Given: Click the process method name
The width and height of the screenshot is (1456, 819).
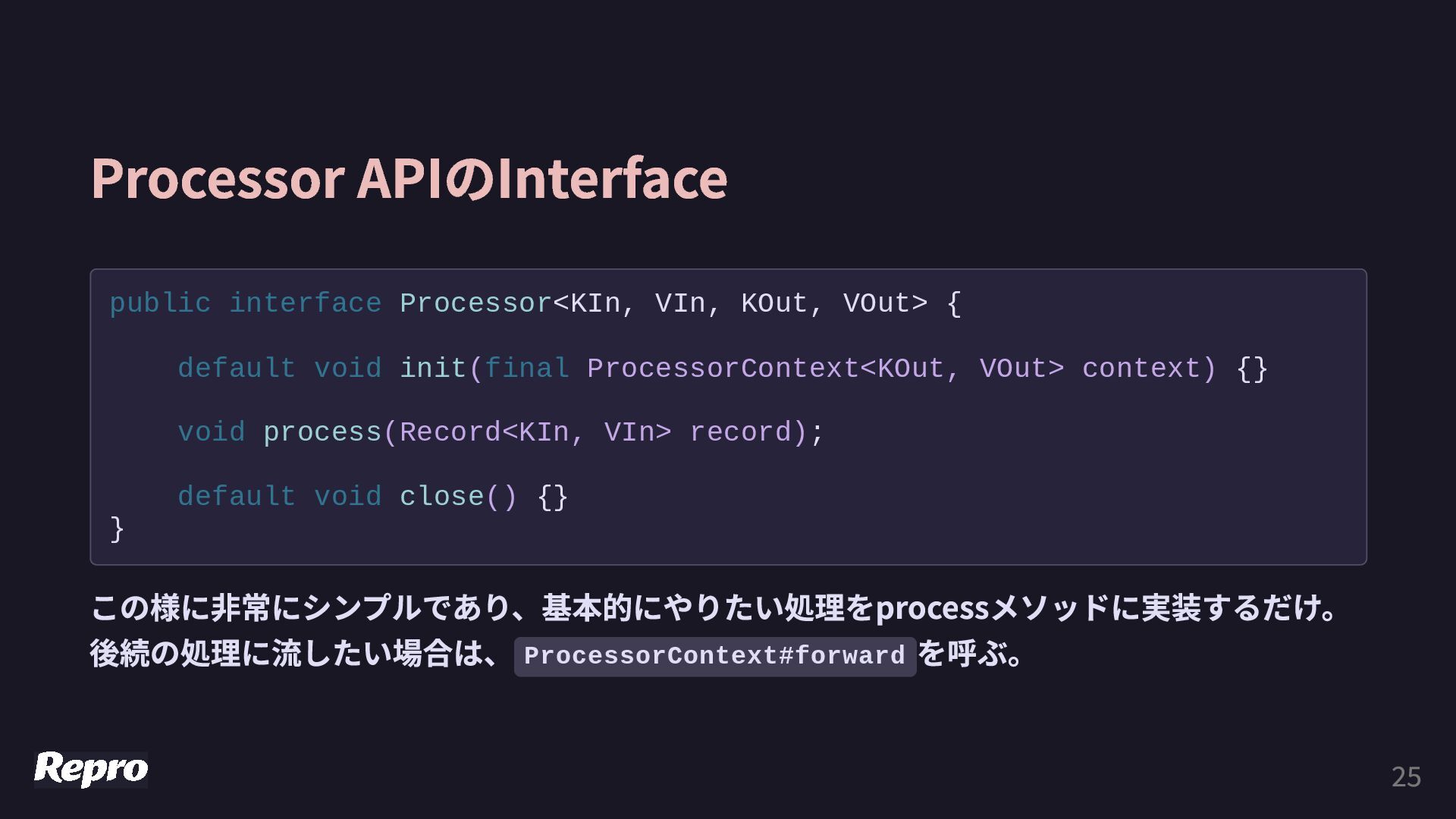Looking at the screenshot, I should click(x=322, y=433).
